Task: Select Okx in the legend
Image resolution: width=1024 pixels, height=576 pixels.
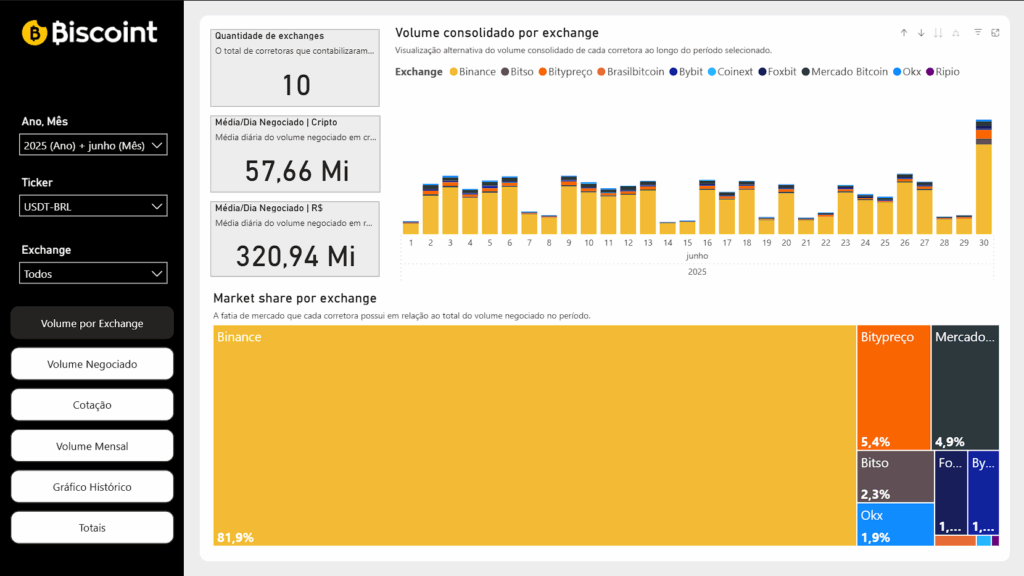Action: pyautogui.click(x=906, y=72)
